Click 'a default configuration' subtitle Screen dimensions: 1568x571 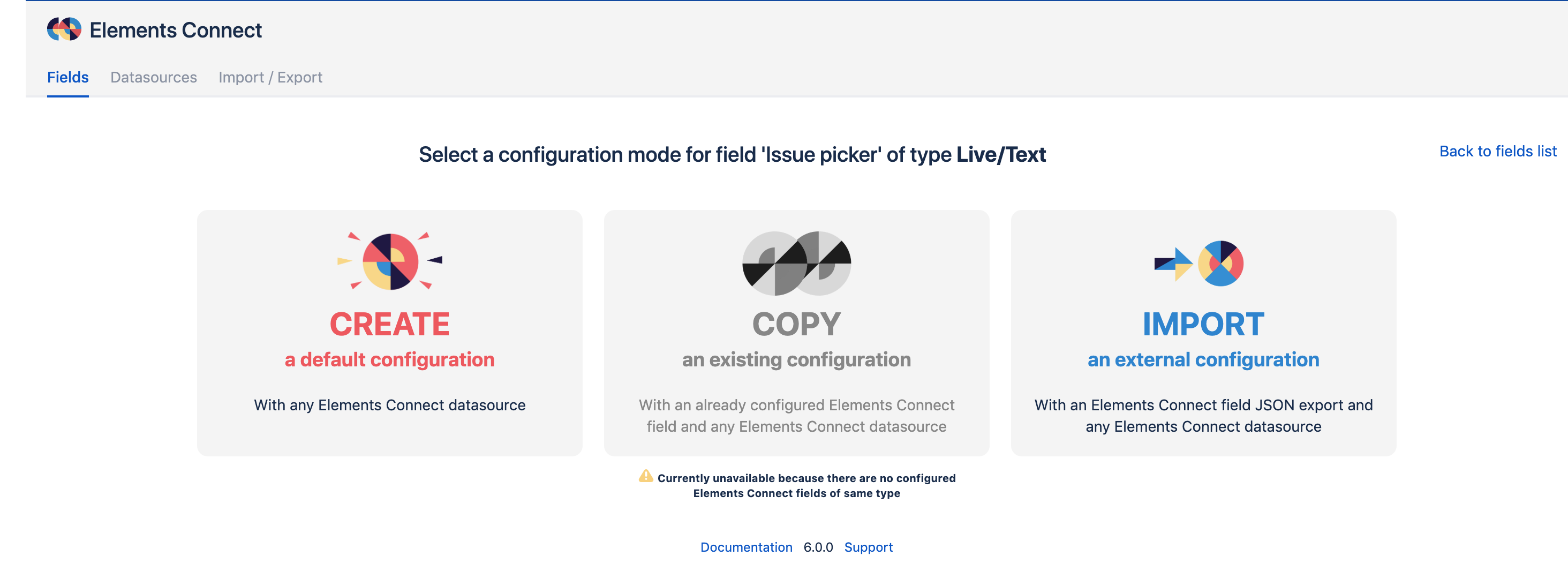(x=389, y=360)
